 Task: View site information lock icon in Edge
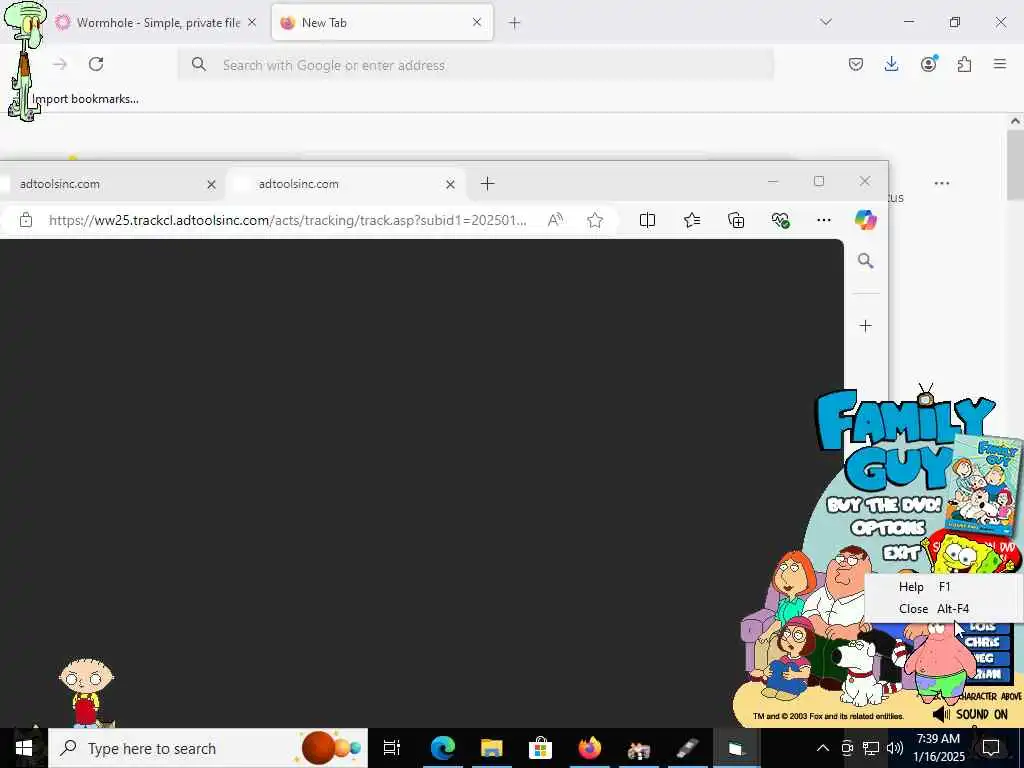tap(25, 220)
